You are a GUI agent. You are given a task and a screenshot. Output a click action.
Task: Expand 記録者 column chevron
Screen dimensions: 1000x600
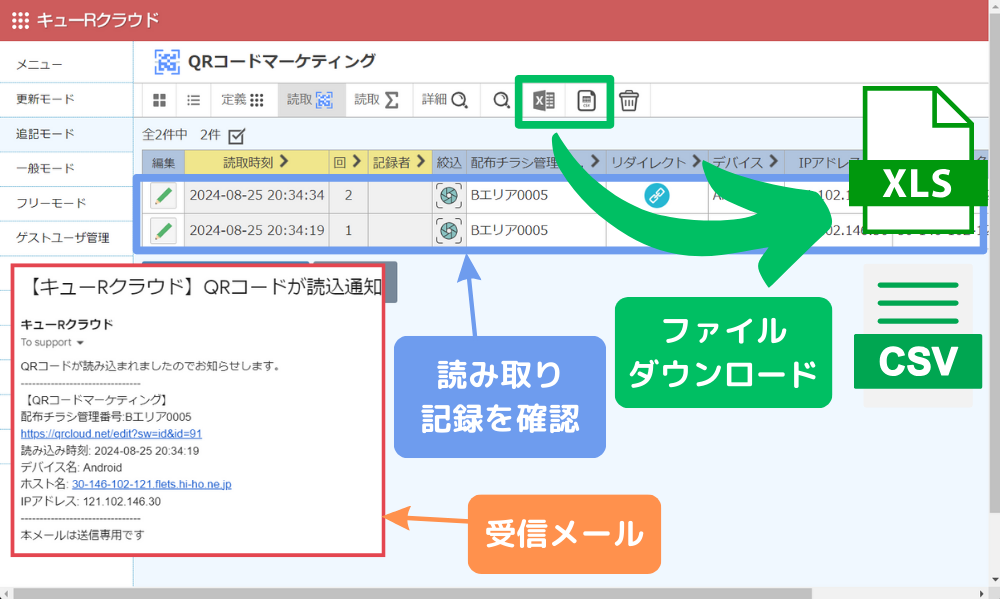tap(421, 162)
